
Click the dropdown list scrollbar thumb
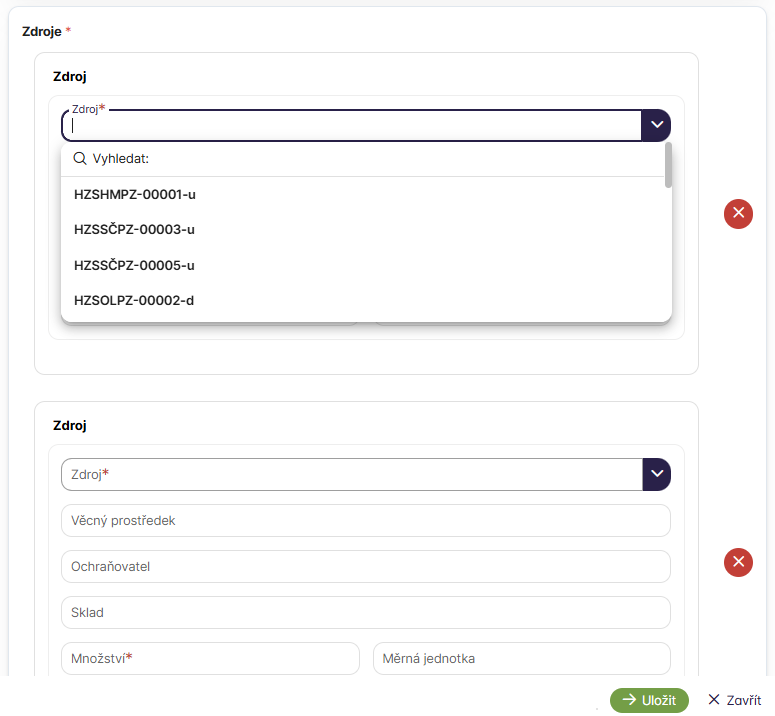[x=668, y=166]
